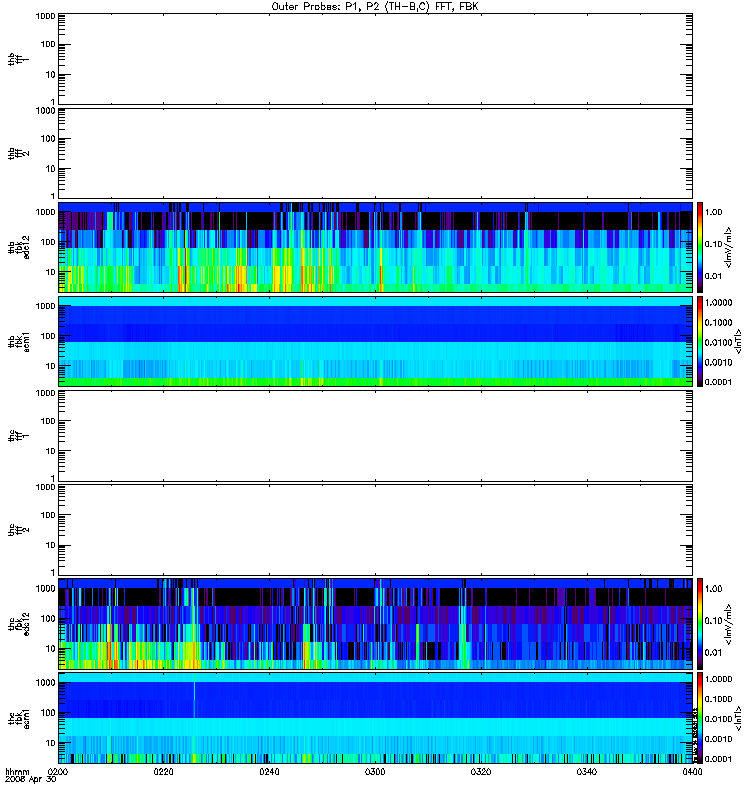This screenshot has height=800, width=750.
Task: Select the empty thb fff 1 plot panel
Action: (x=376, y=59)
